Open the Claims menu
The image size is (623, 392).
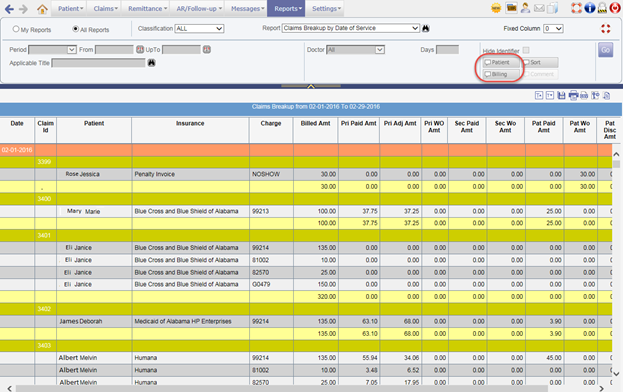pos(105,8)
